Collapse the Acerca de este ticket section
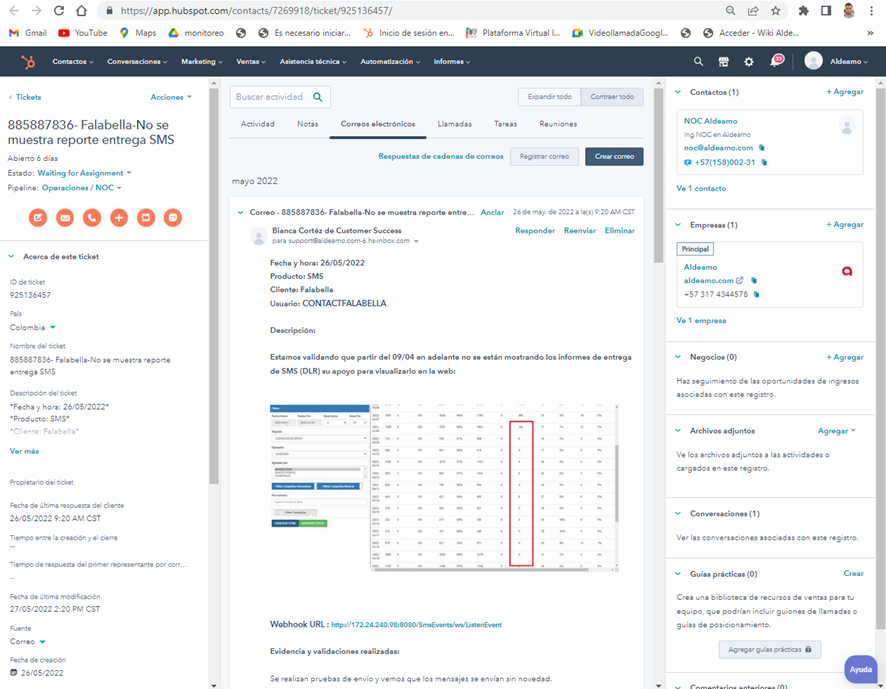The height and width of the screenshot is (689, 886). pos(11,257)
